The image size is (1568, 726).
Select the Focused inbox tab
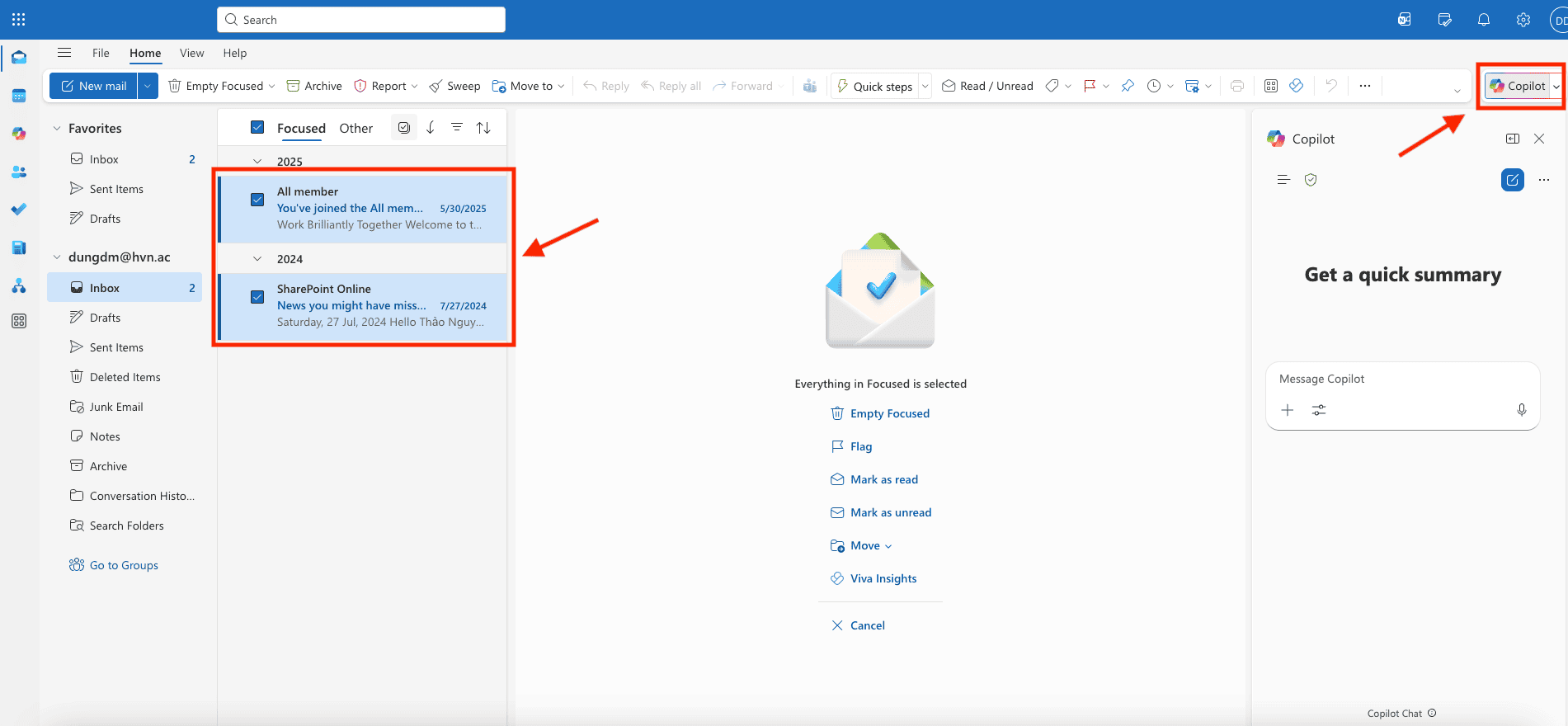[x=301, y=128]
